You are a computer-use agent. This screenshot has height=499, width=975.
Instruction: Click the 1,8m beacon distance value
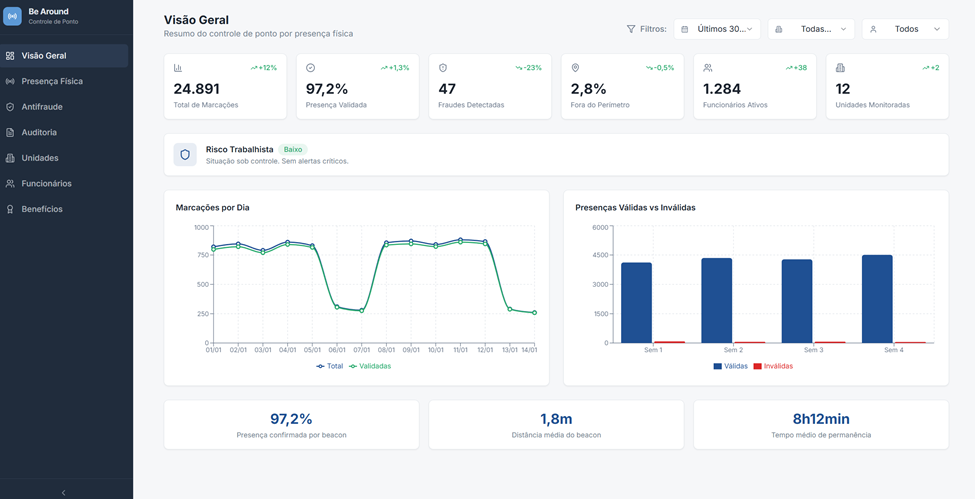(556, 419)
